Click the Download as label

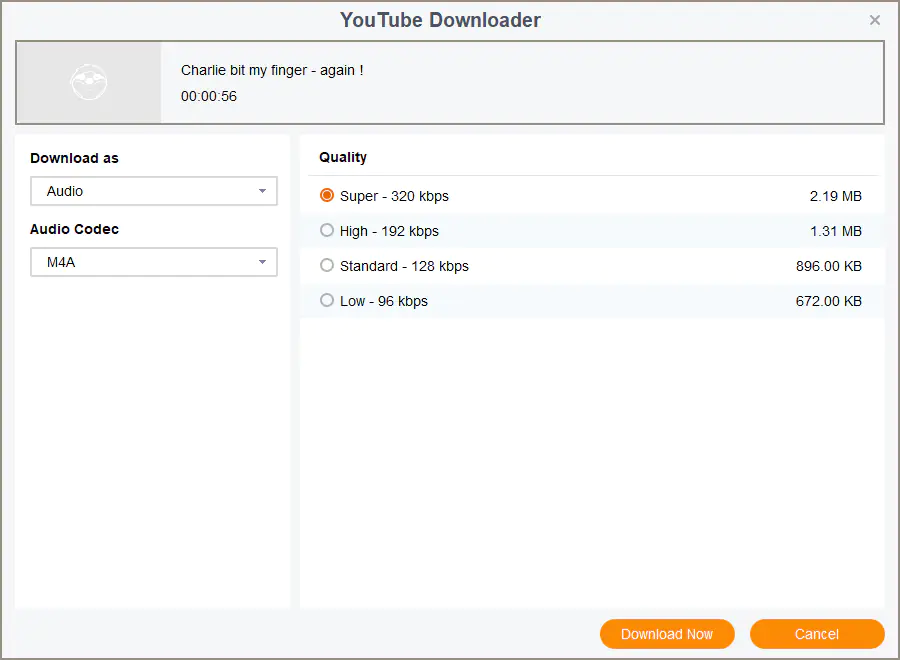pos(74,158)
